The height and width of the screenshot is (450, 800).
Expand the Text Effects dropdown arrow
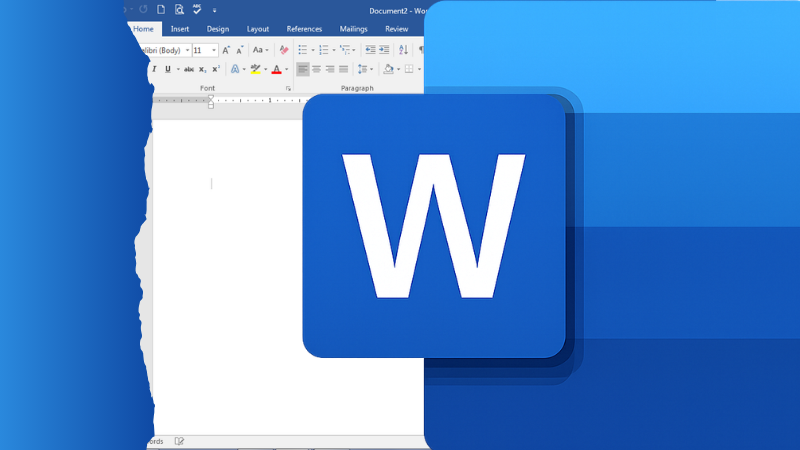pyautogui.click(x=244, y=69)
